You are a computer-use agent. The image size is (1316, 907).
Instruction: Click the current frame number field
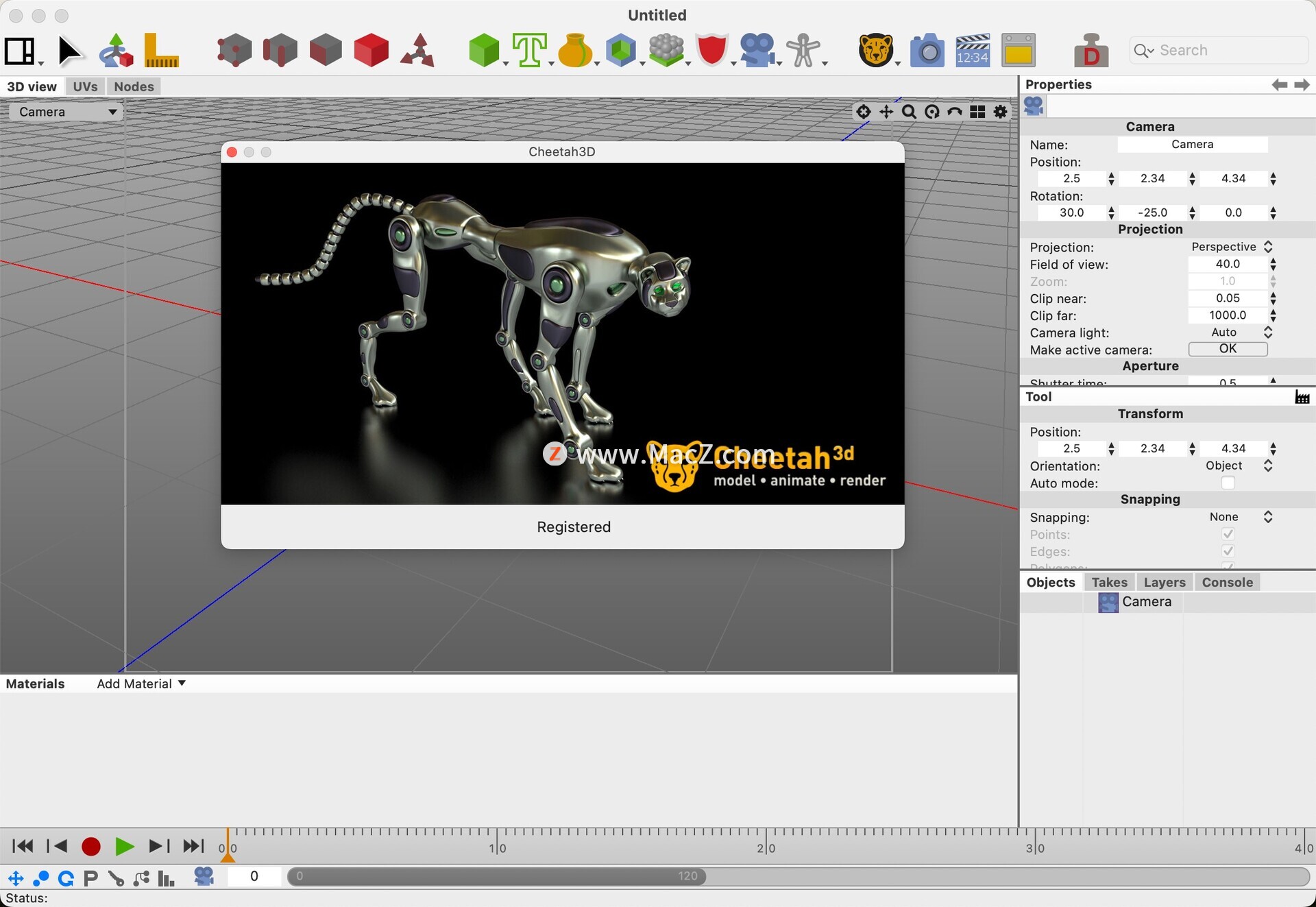(x=254, y=876)
